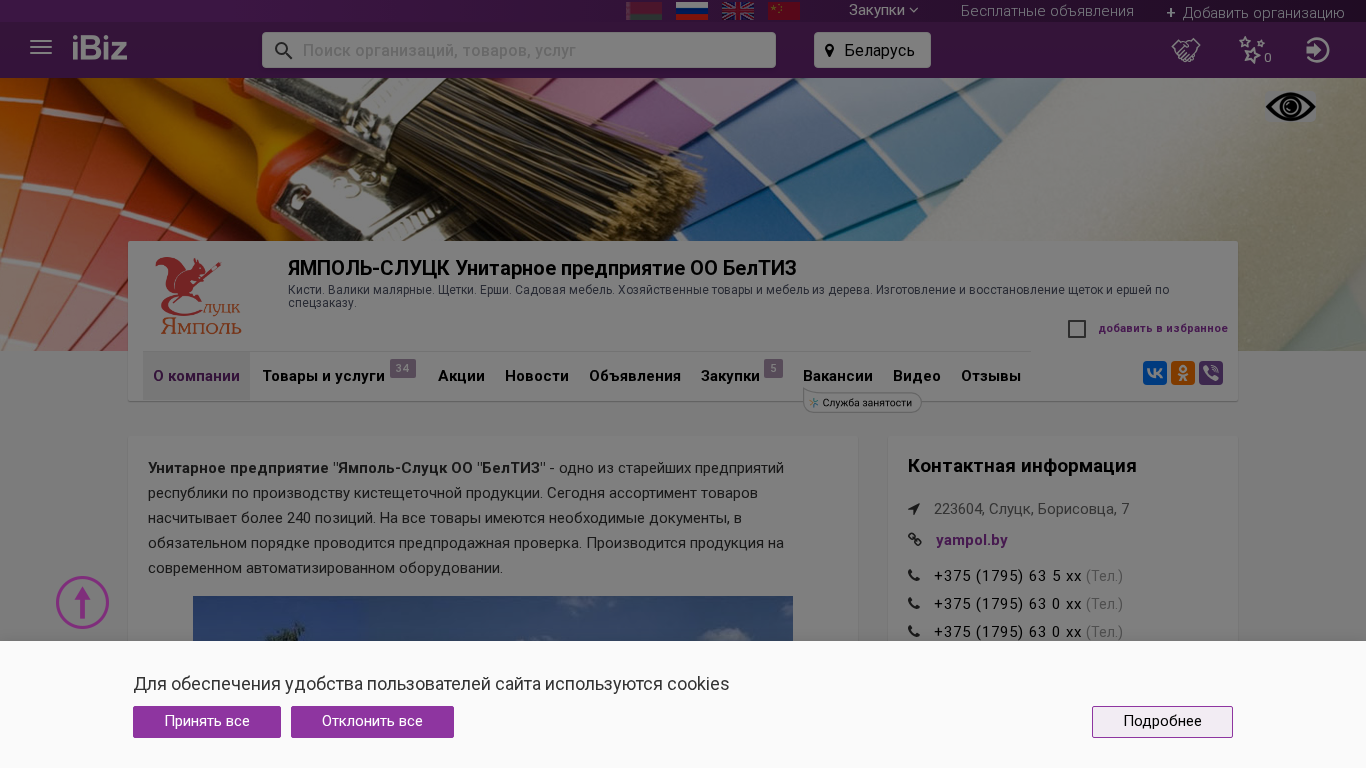Open the hamburger main menu
Screen dimensions: 1366x768
(41, 48)
